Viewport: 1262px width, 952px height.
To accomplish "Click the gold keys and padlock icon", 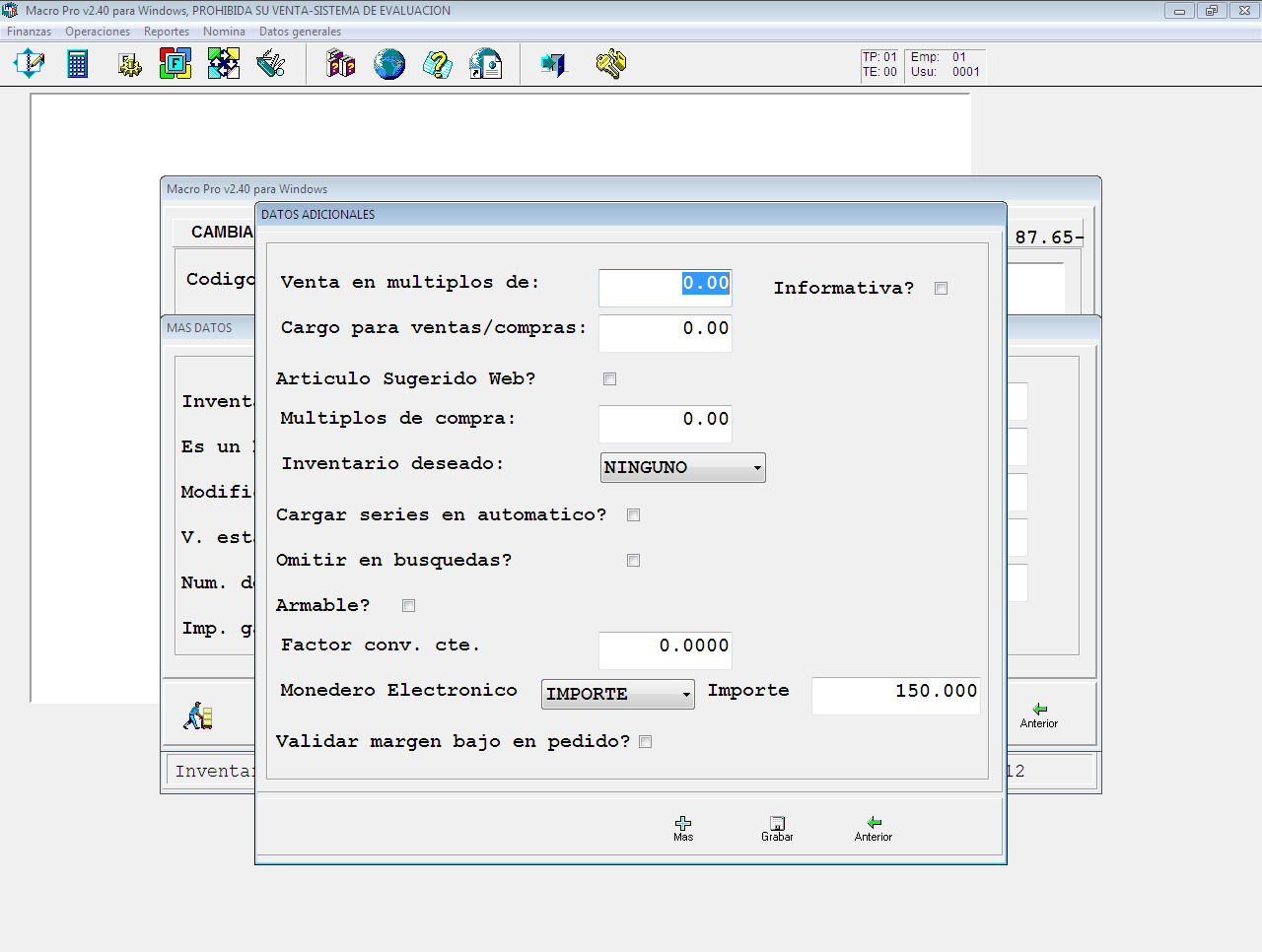I will tap(610, 65).
